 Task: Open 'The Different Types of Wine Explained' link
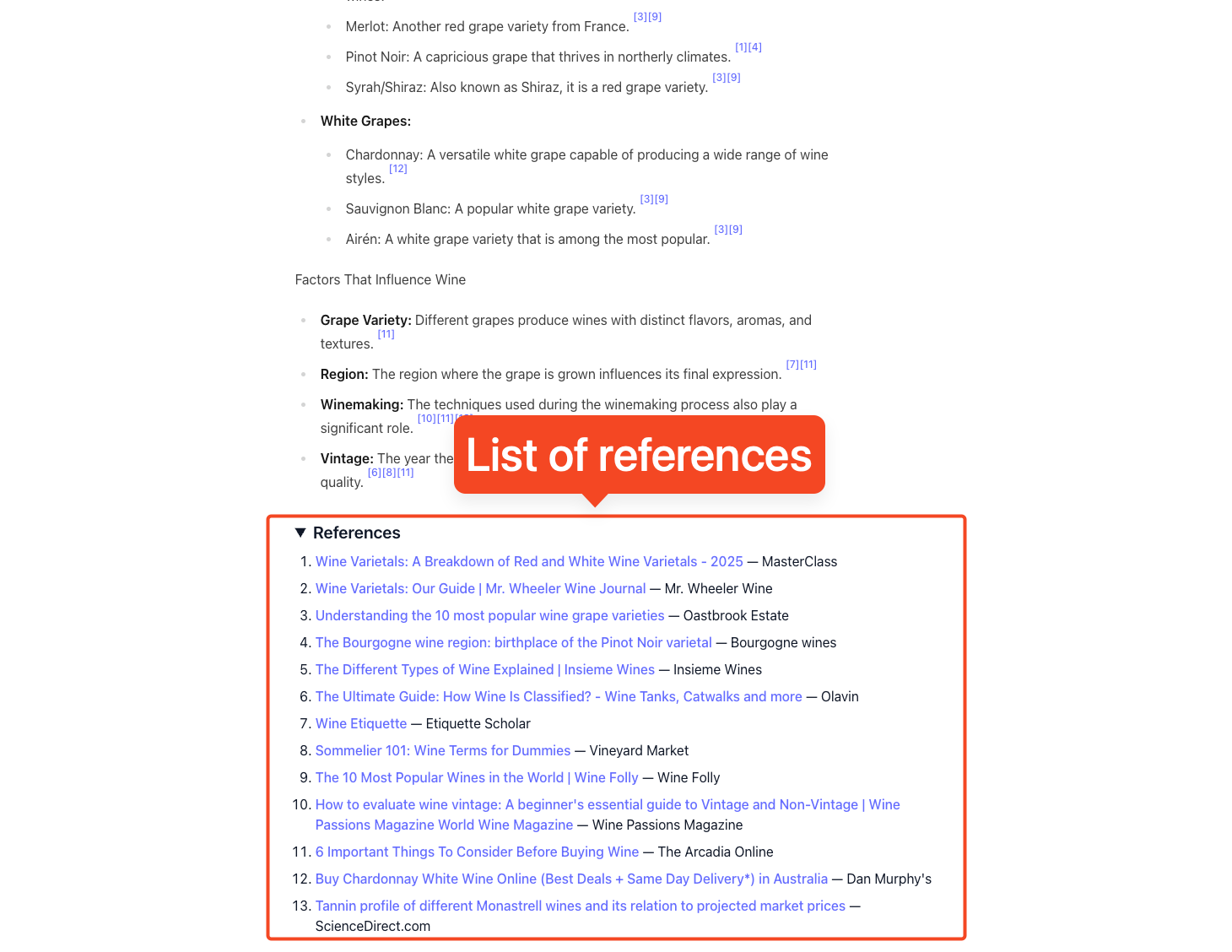[484, 669]
